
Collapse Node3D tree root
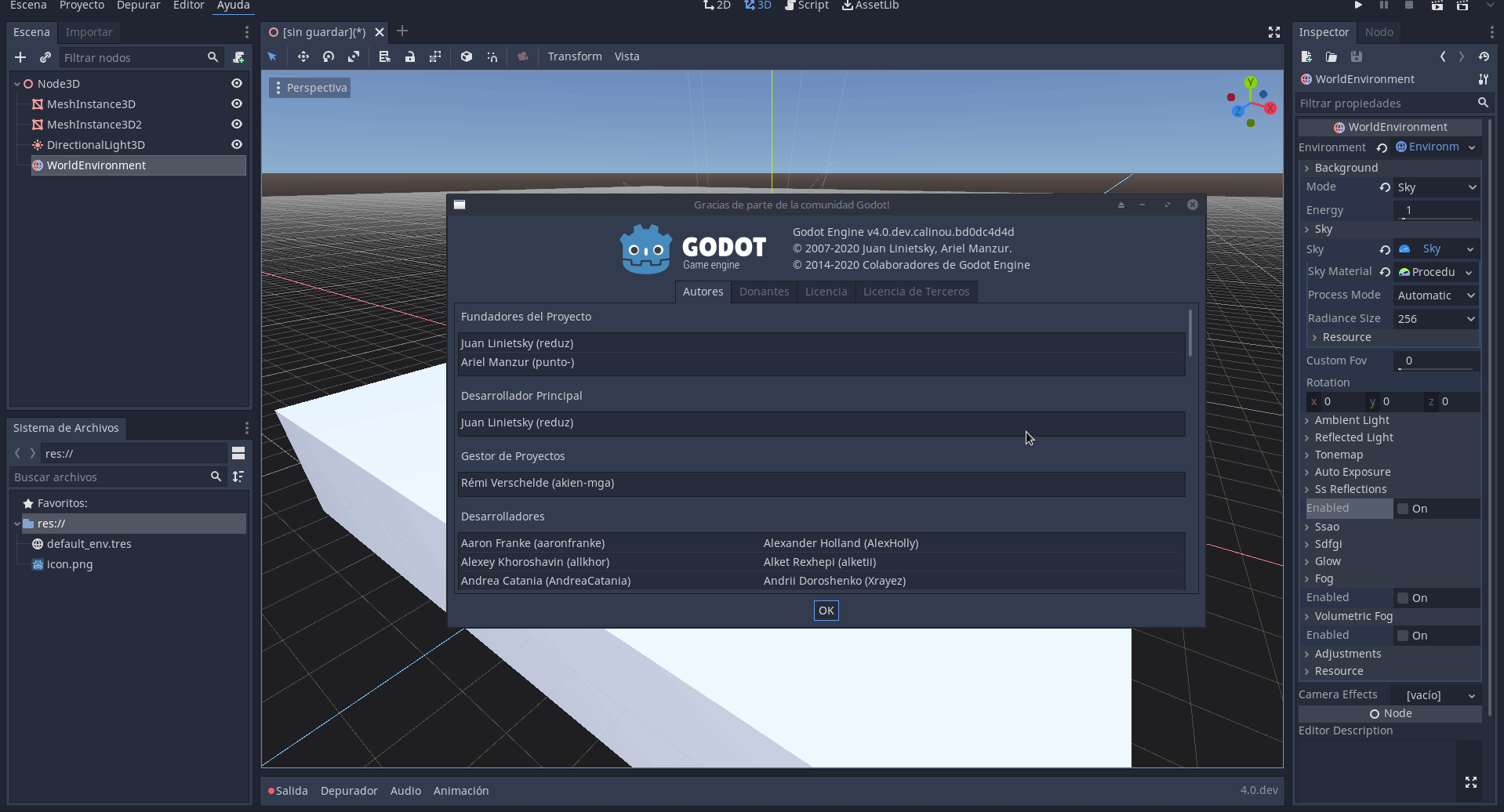(x=17, y=84)
